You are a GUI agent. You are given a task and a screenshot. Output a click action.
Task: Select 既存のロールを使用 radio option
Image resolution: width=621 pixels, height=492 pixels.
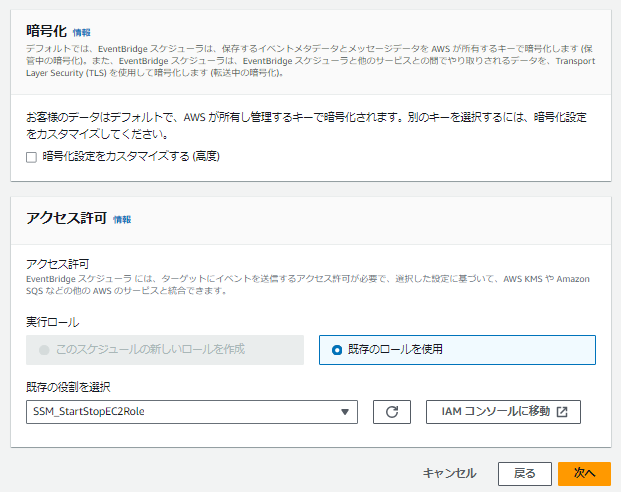457,350
